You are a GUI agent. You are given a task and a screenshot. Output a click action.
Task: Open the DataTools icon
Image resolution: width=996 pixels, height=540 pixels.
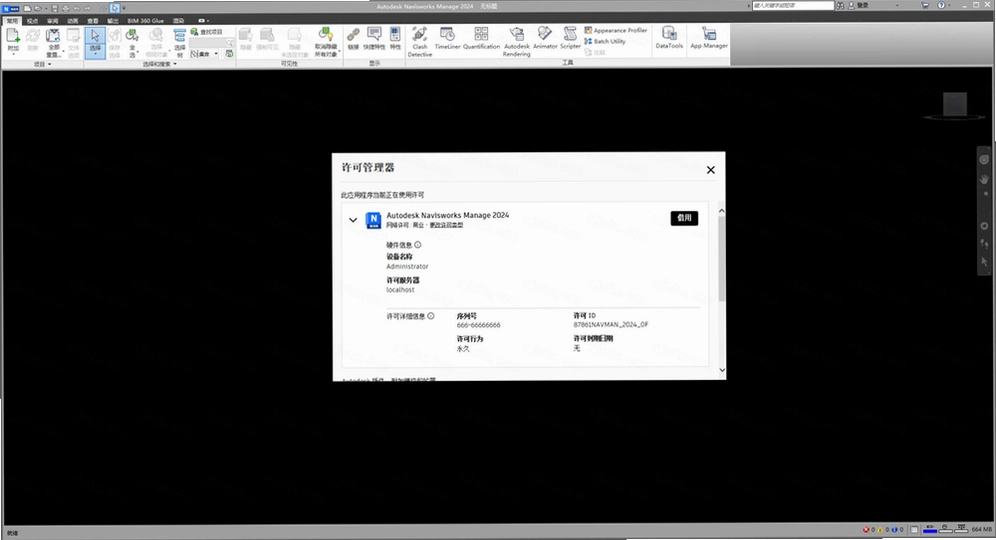pyautogui.click(x=669, y=34)
